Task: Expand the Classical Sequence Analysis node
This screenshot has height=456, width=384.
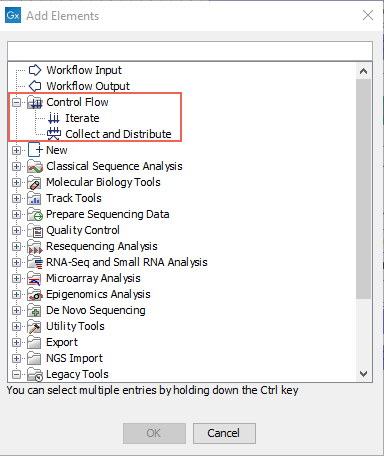Action: (x=16, y=166)
